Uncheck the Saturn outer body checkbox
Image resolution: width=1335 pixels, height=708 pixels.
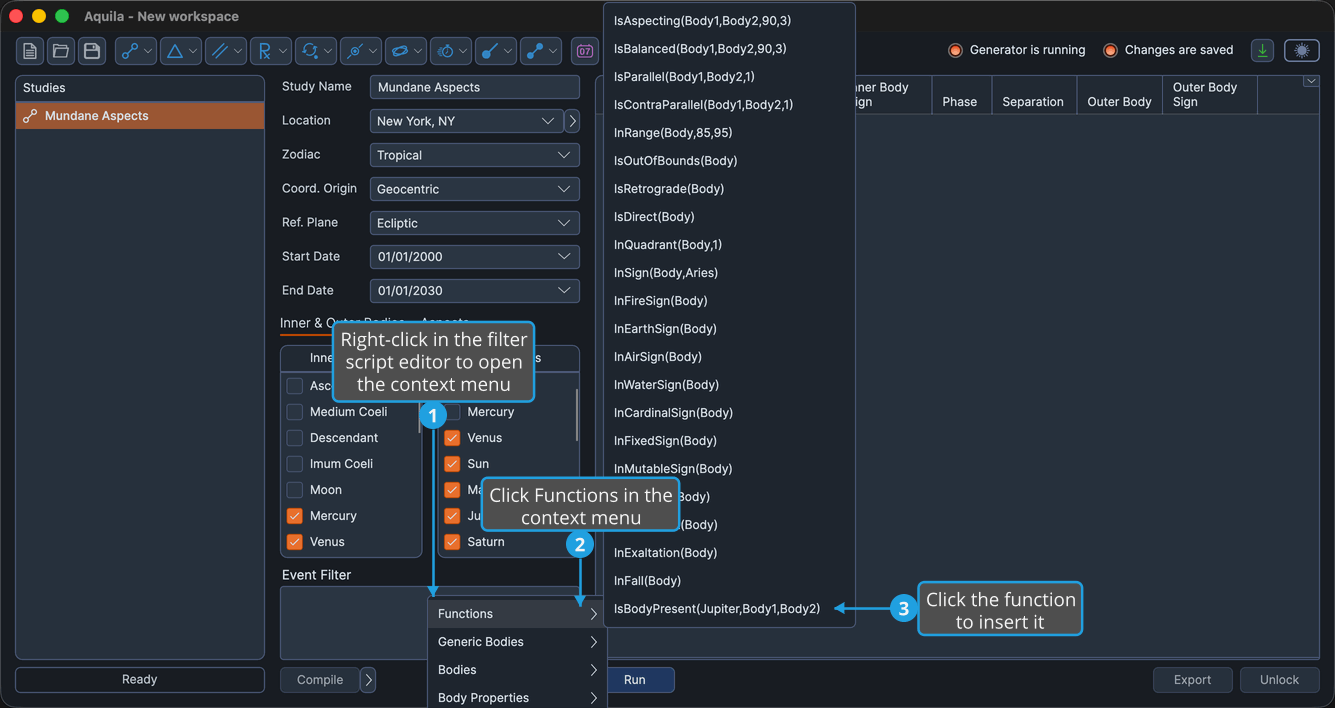coord(452,542)
